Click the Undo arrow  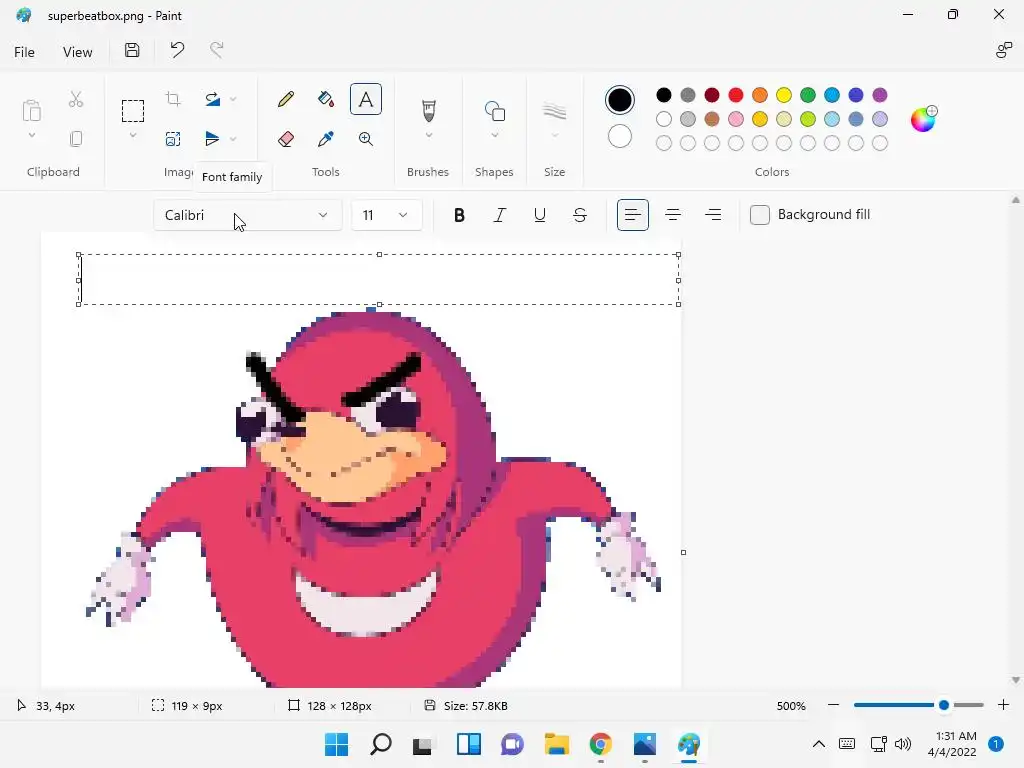(177, 50)
